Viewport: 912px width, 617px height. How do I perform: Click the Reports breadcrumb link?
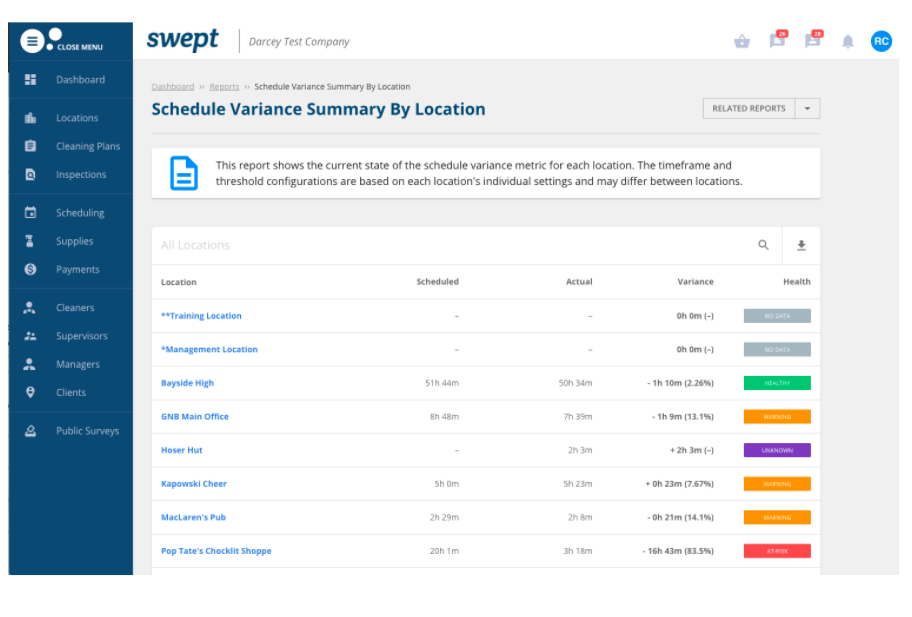(x=224, y=87)
